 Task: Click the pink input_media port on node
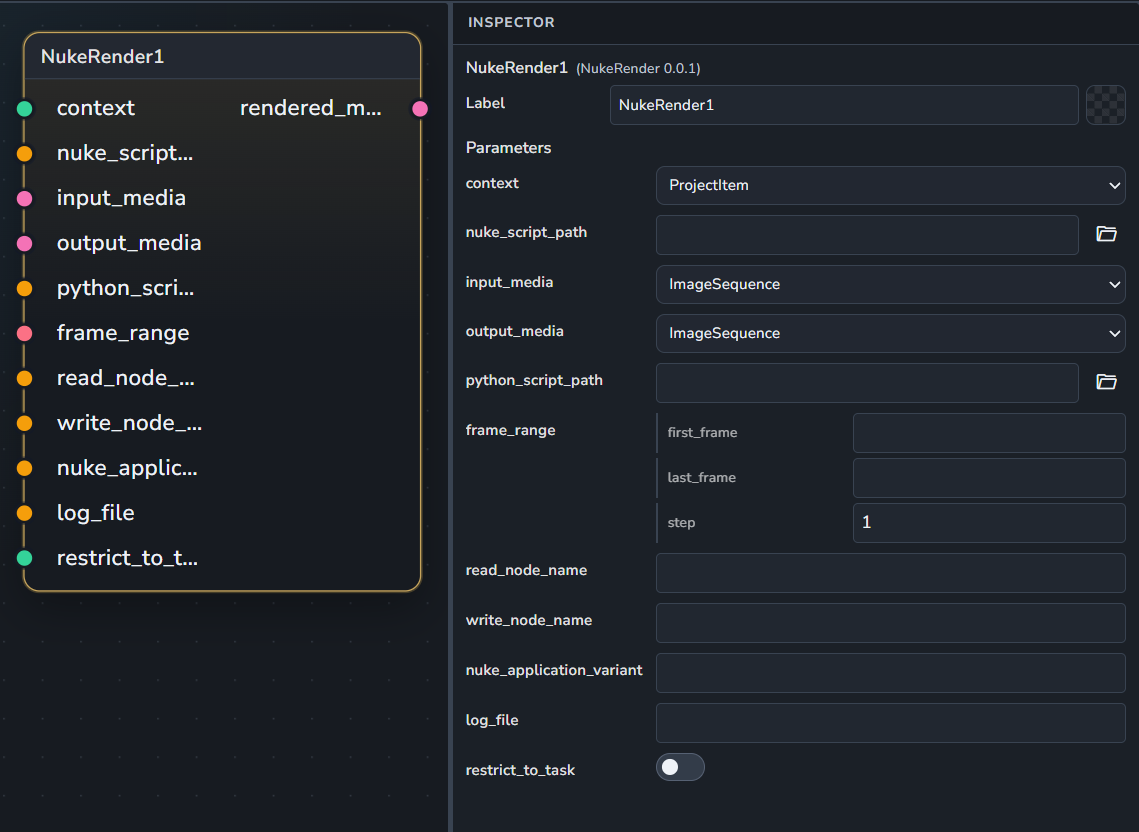point(25,199)
